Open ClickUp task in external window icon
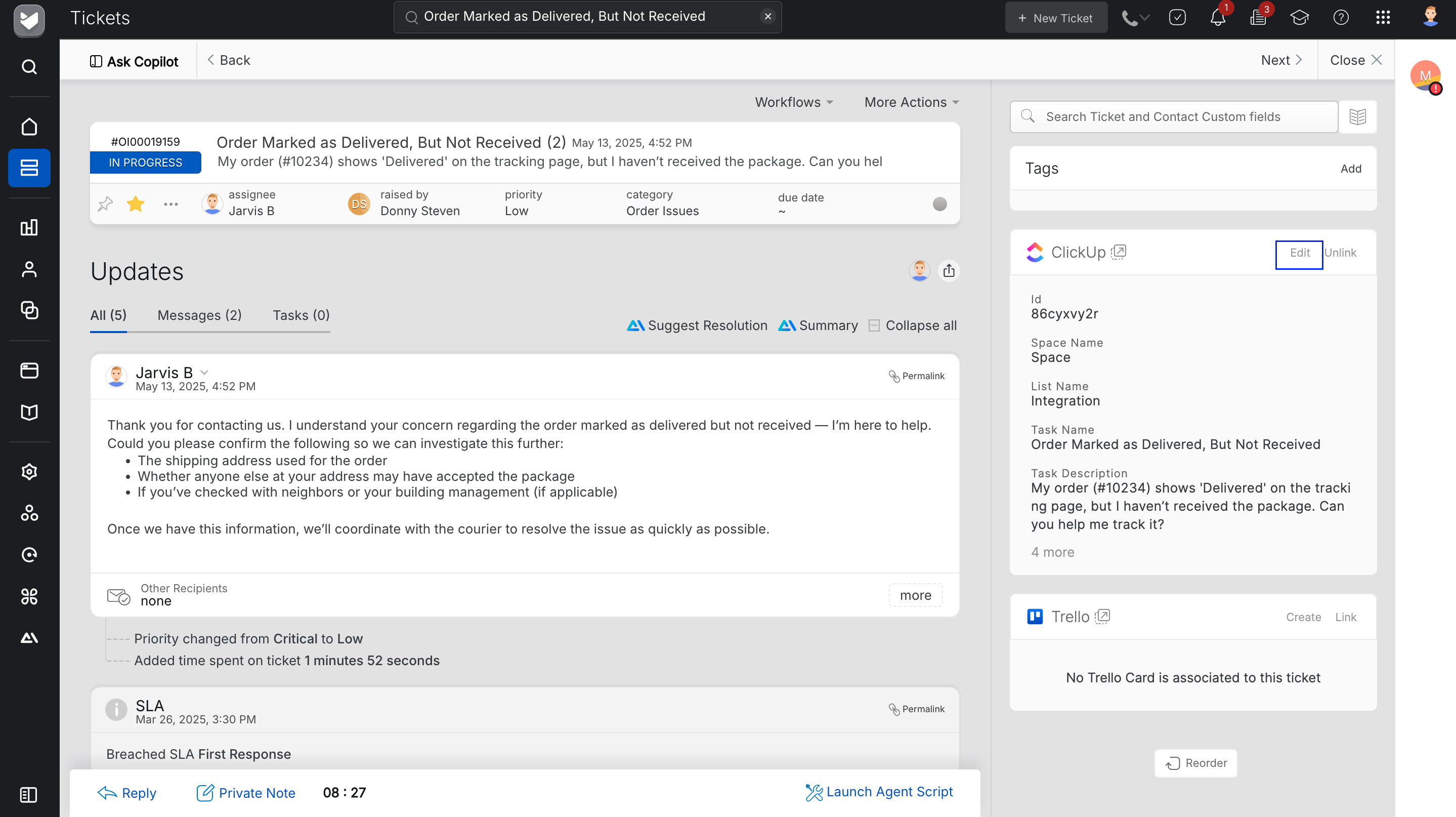The height and width of the screenshot is (817, 1456). 1119,252
